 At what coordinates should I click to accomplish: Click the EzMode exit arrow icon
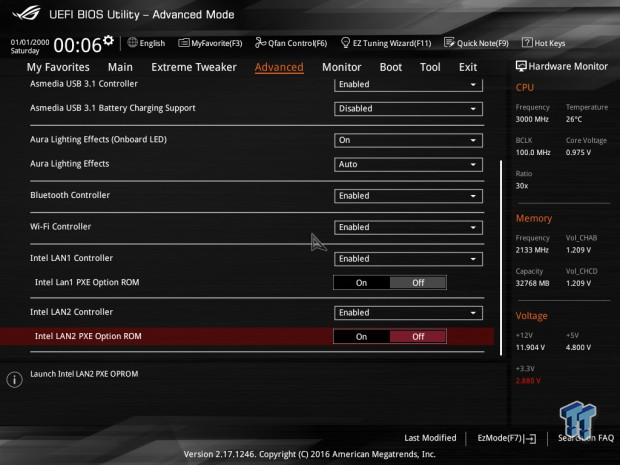531,439
